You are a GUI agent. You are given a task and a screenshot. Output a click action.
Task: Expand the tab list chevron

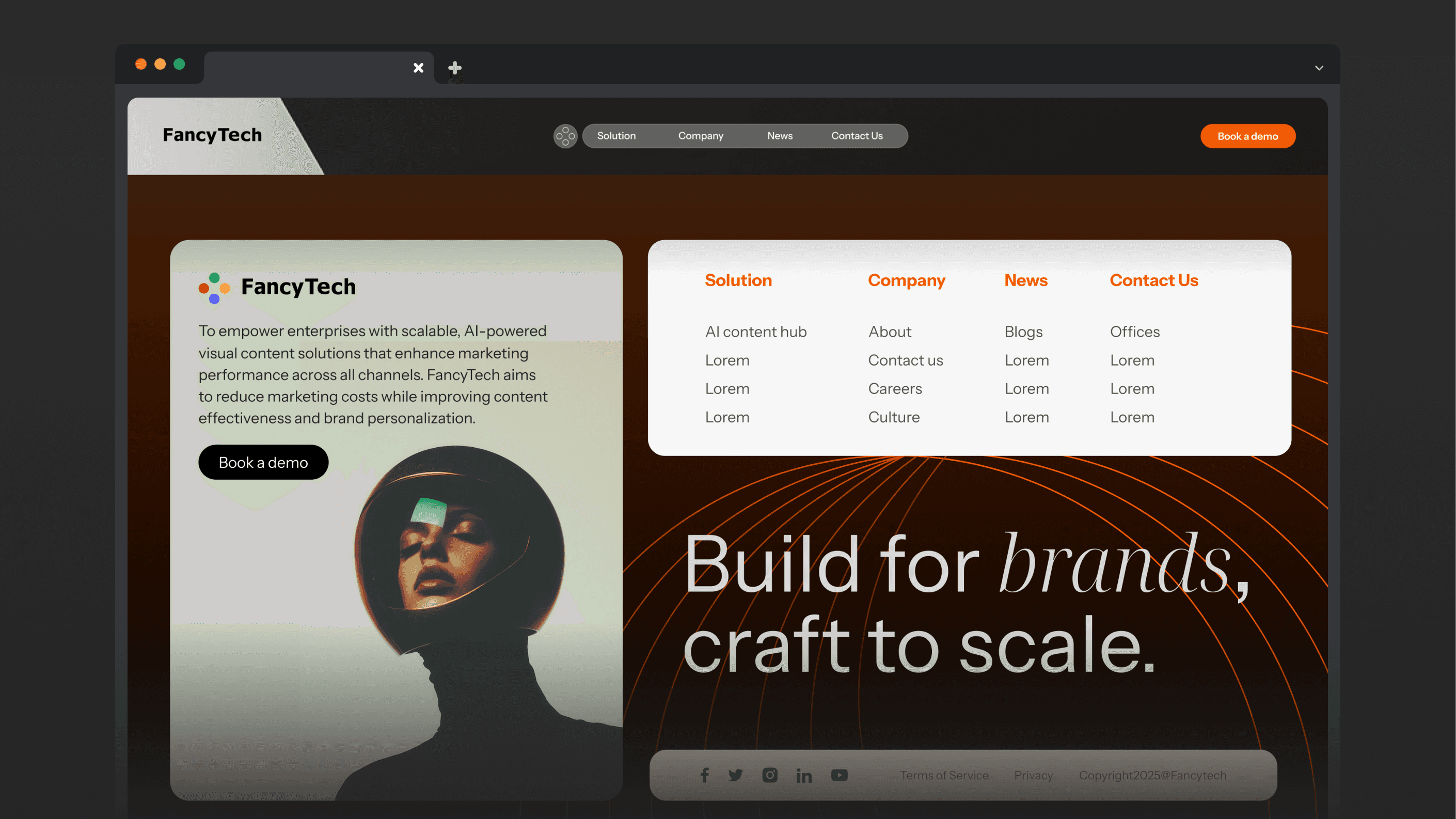click(x=1319, y=68)
